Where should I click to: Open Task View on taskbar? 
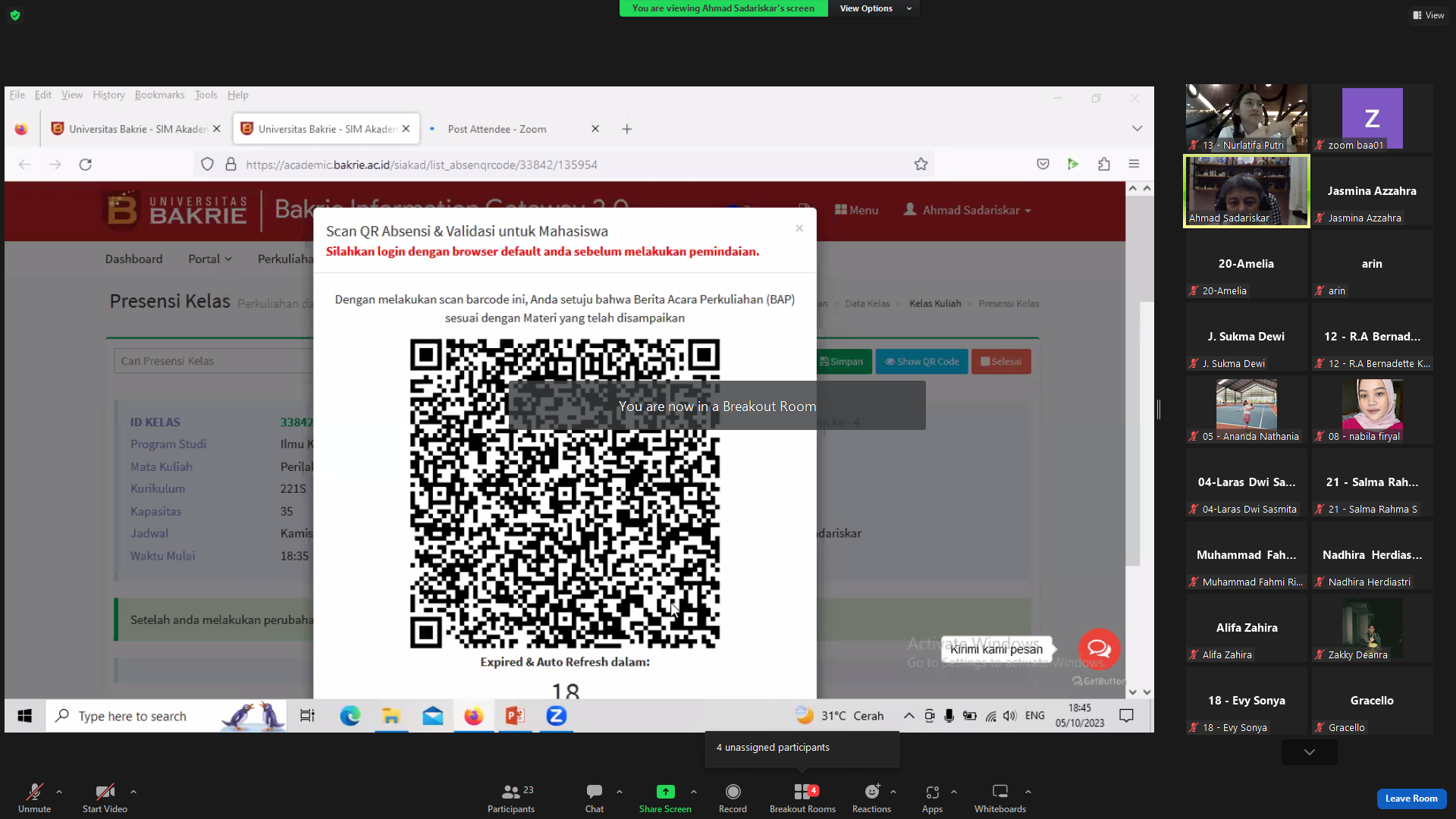coord(307,716)
